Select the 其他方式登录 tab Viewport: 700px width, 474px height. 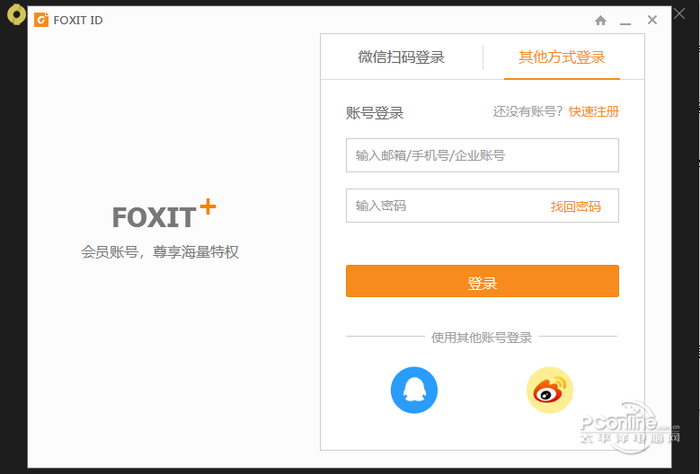(562, 57)
